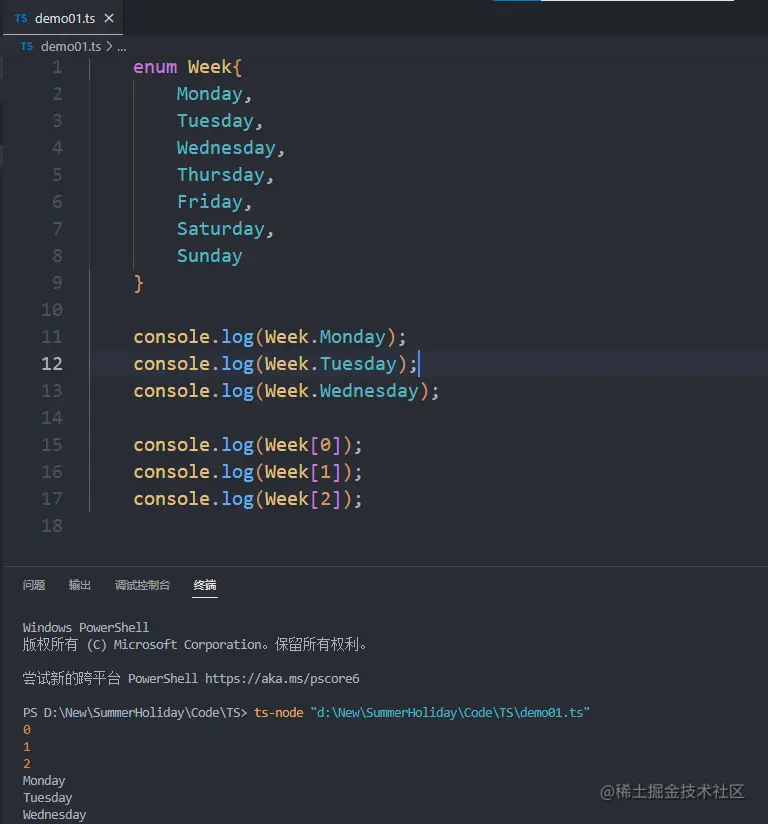Click Week[1] on line 16
Screen dimensions: 768x824
point(303,472)
